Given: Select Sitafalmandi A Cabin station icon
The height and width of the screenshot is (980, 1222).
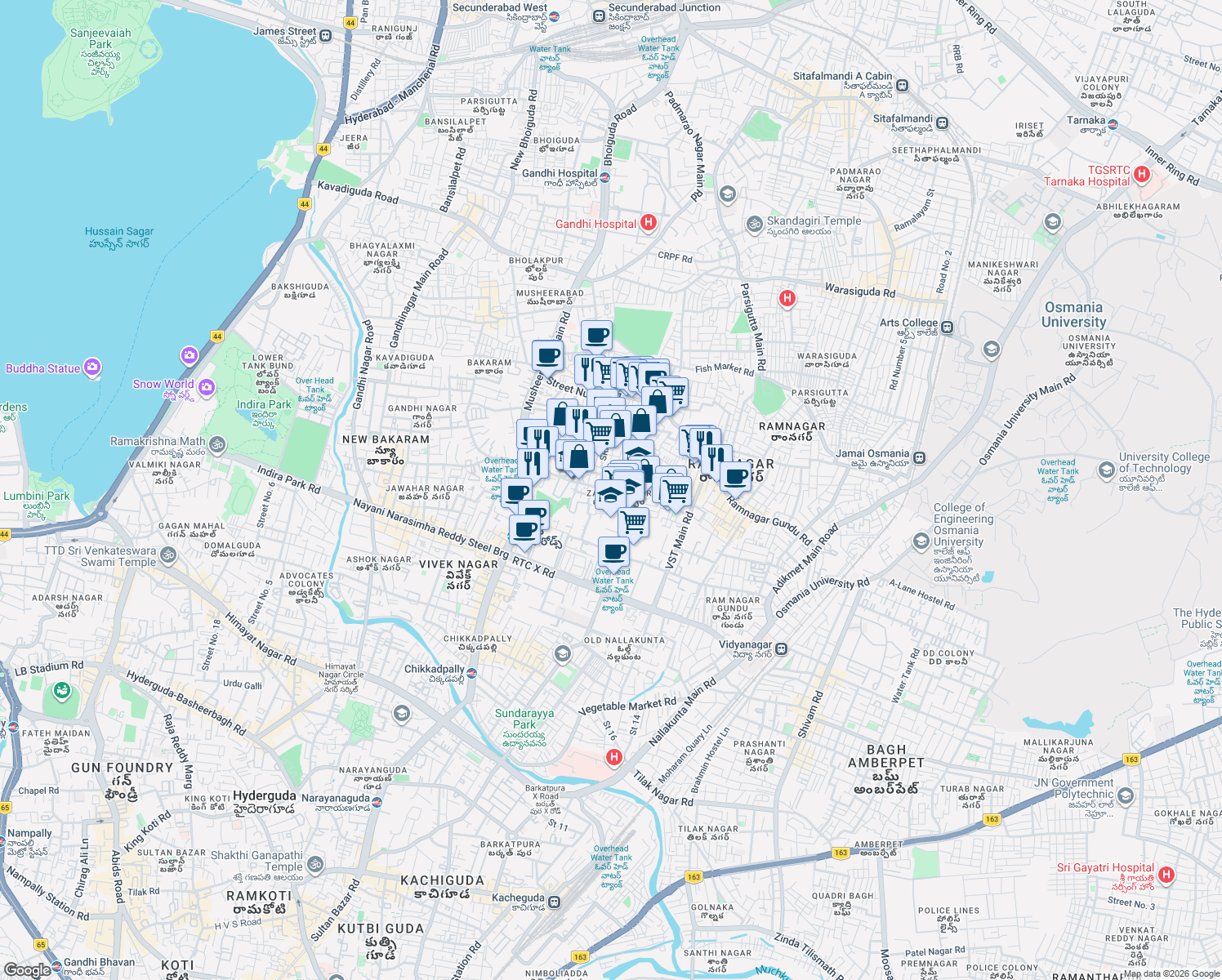Looking at the screenshot, I should 903,86.
